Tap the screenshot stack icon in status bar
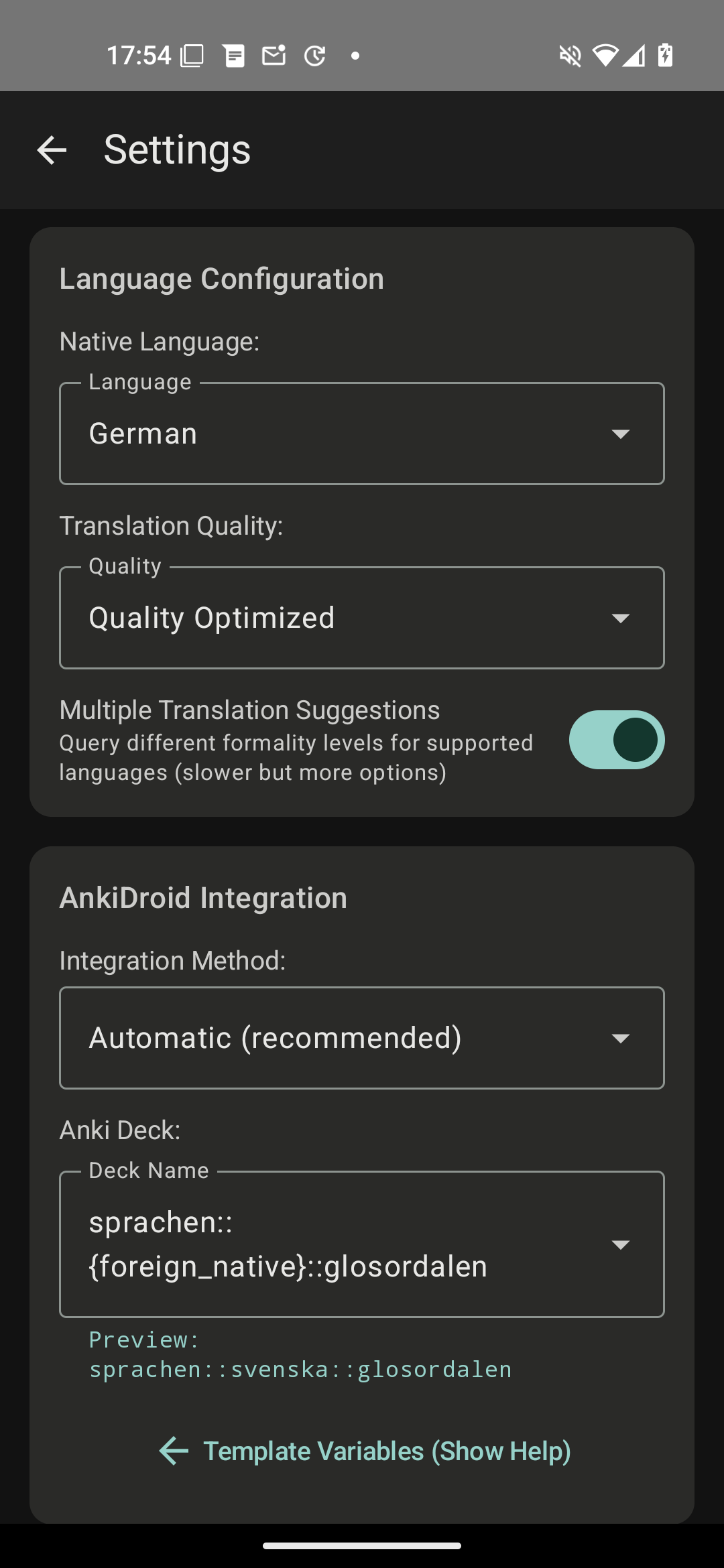This screenshot has height=1568, width=724. (x=192, y=56)
